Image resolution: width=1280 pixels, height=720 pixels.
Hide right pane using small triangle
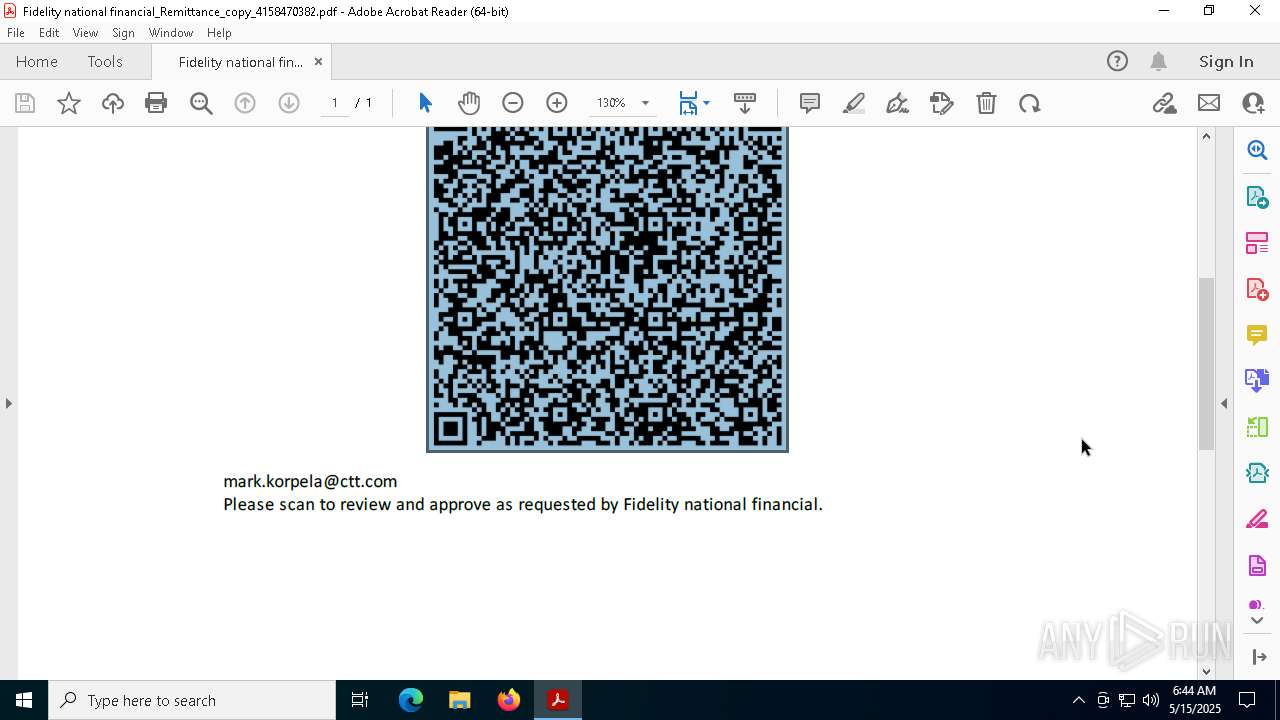[x=1224, y=403]
